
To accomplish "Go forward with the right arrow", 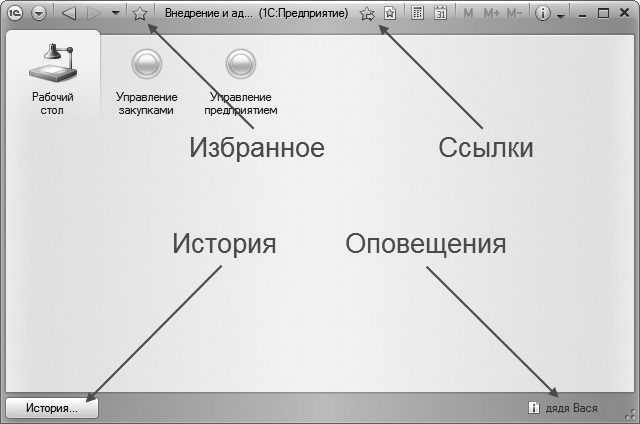I will (x=94, y=14).
